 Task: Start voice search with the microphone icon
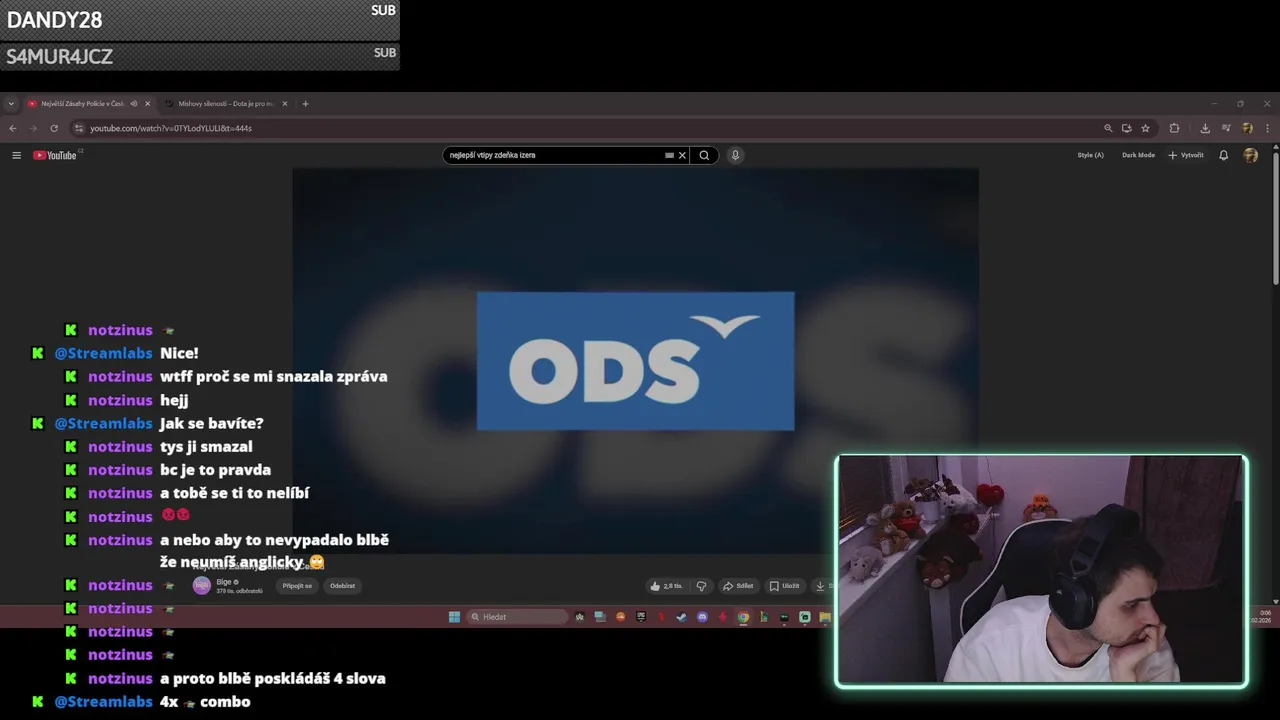point(735,155)
